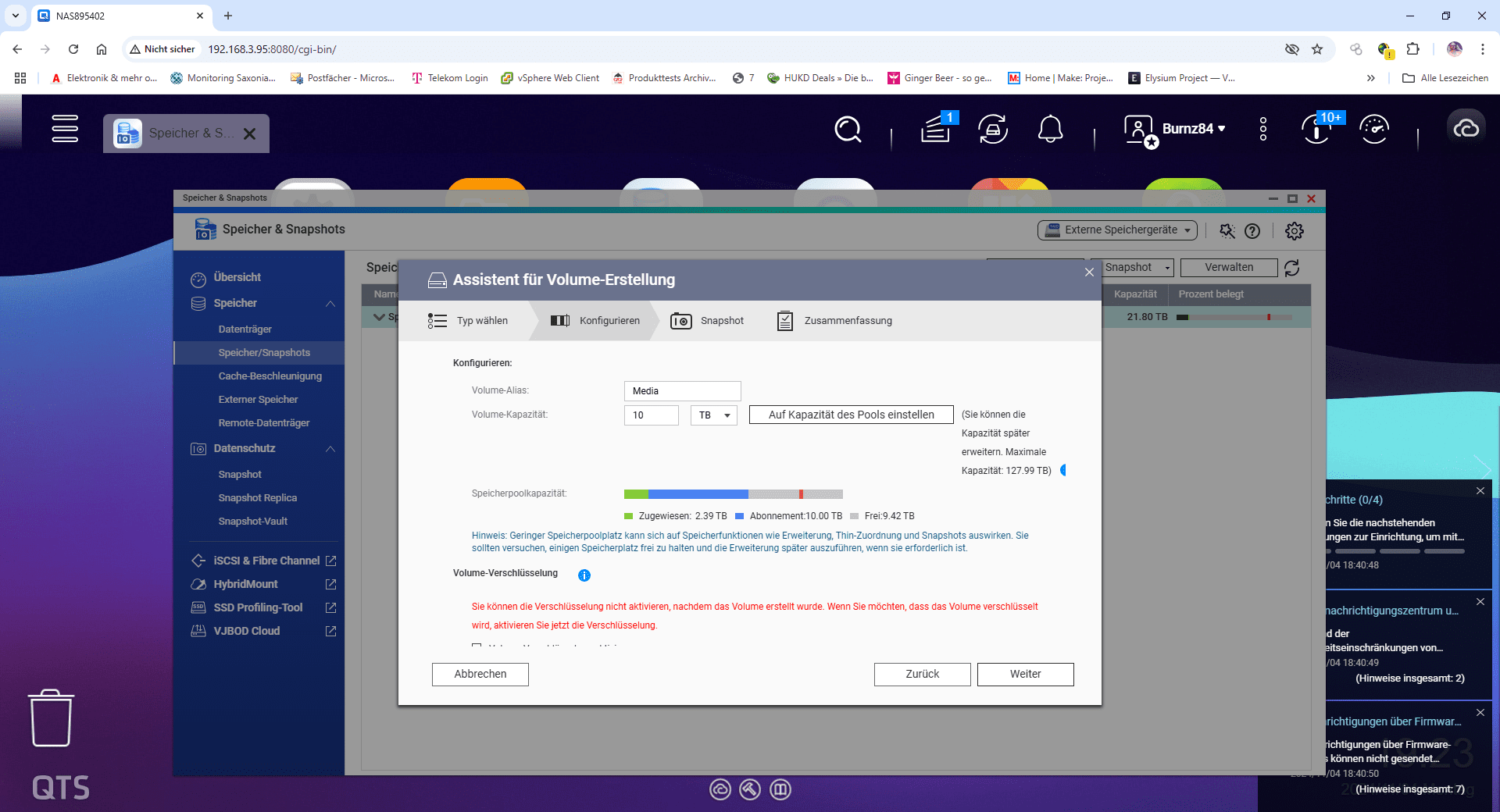Open the TB capacity unit dropdown

(713, 415)
